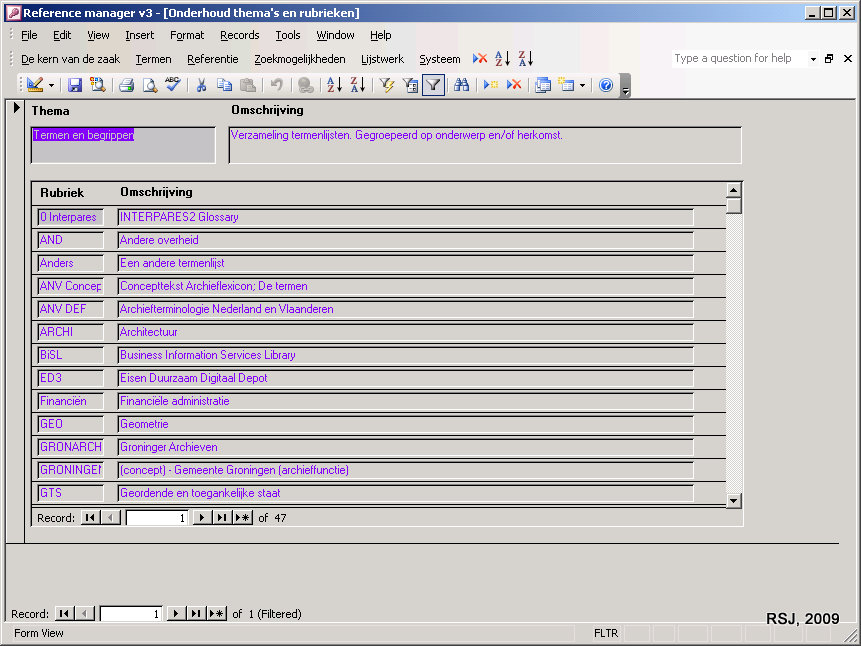Click the Architectuur omschrijving field
Screen dimensions: 861x646
pyautogui.click(x=405, y=332)
